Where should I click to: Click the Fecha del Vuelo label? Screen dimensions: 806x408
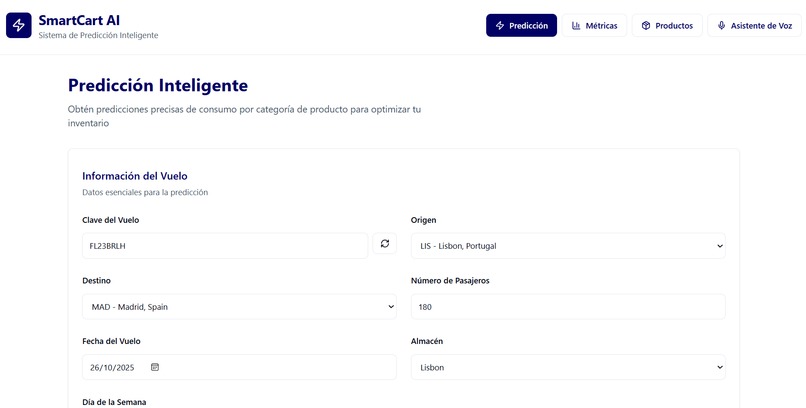tap(111, 341)
